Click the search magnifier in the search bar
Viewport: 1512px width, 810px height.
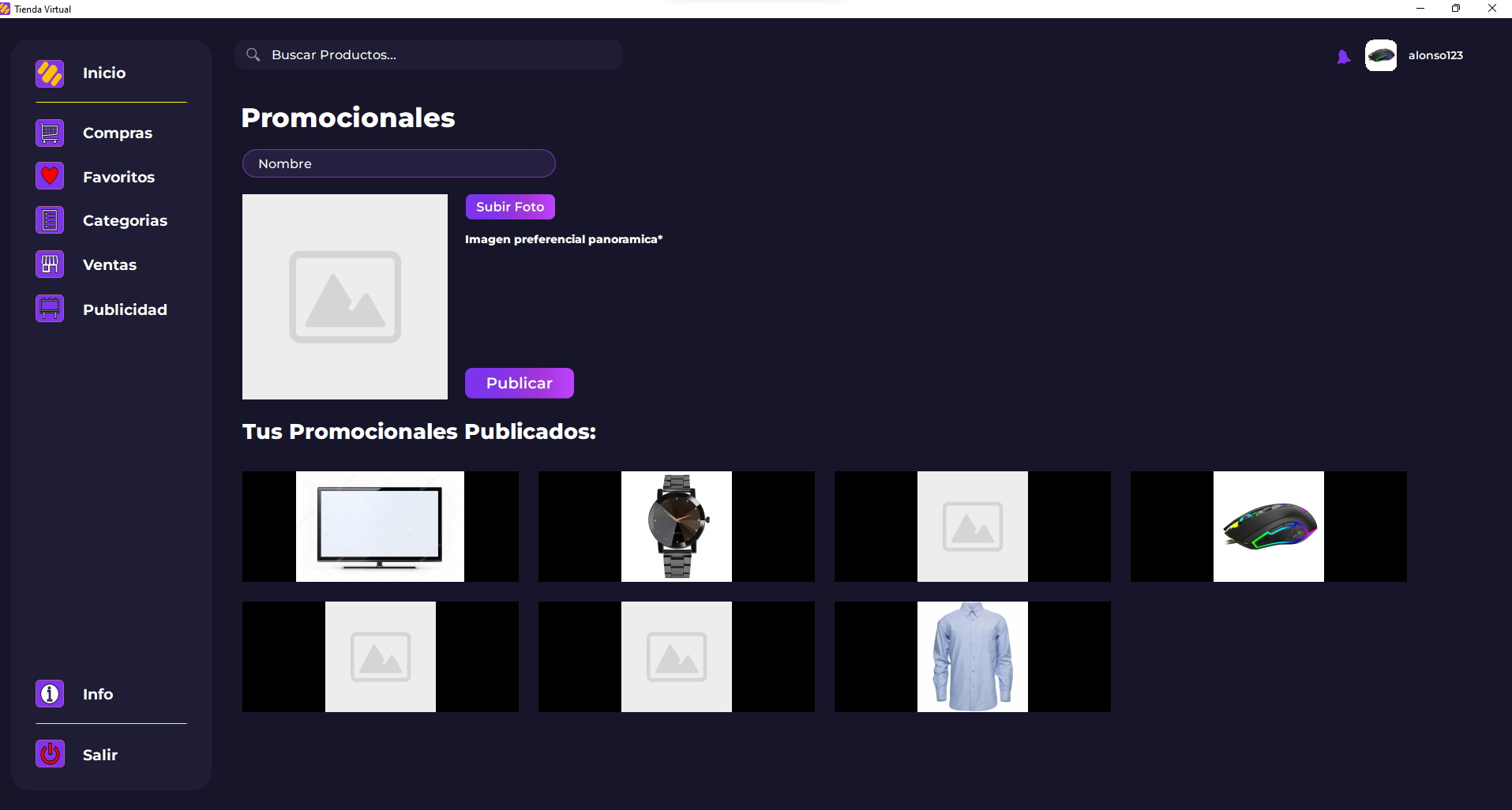pos(253,54)
